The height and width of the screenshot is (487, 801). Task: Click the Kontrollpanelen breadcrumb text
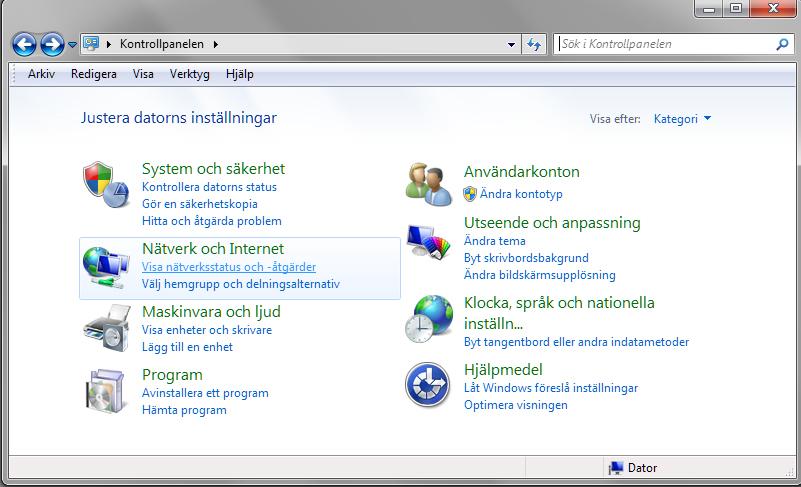coord(162,44)
